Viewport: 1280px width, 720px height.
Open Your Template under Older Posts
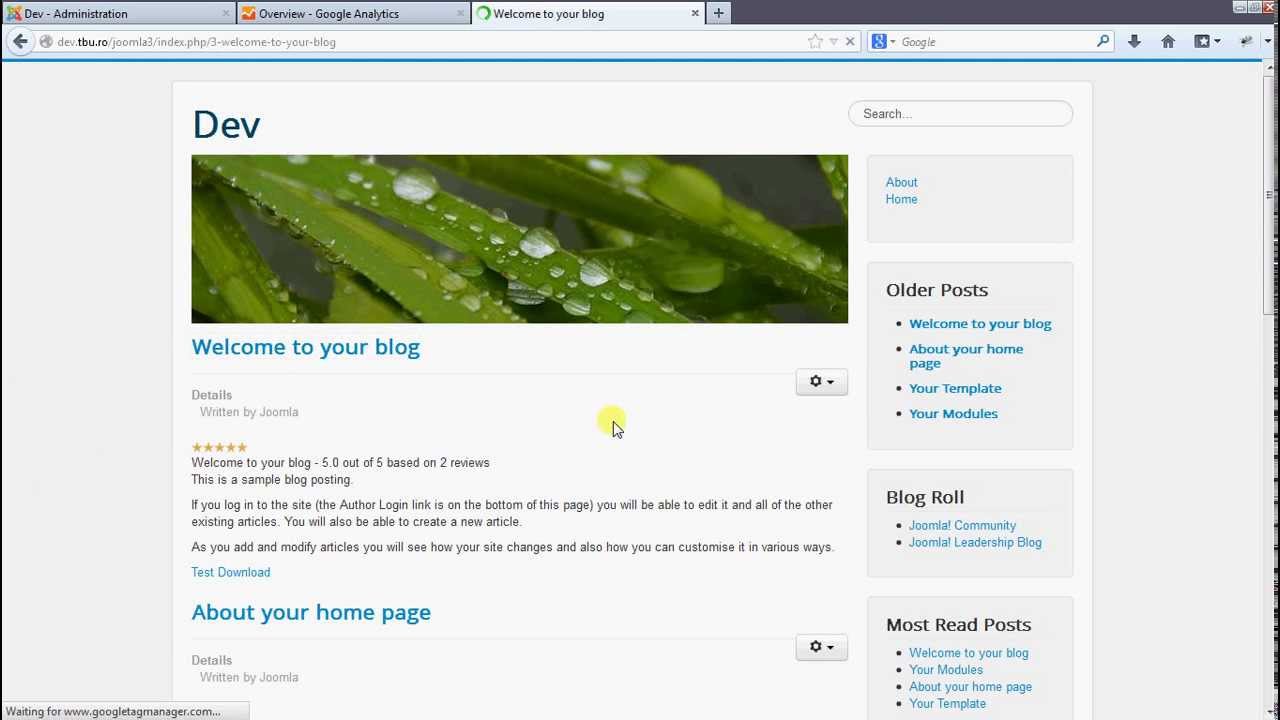[x=955, y=388]
